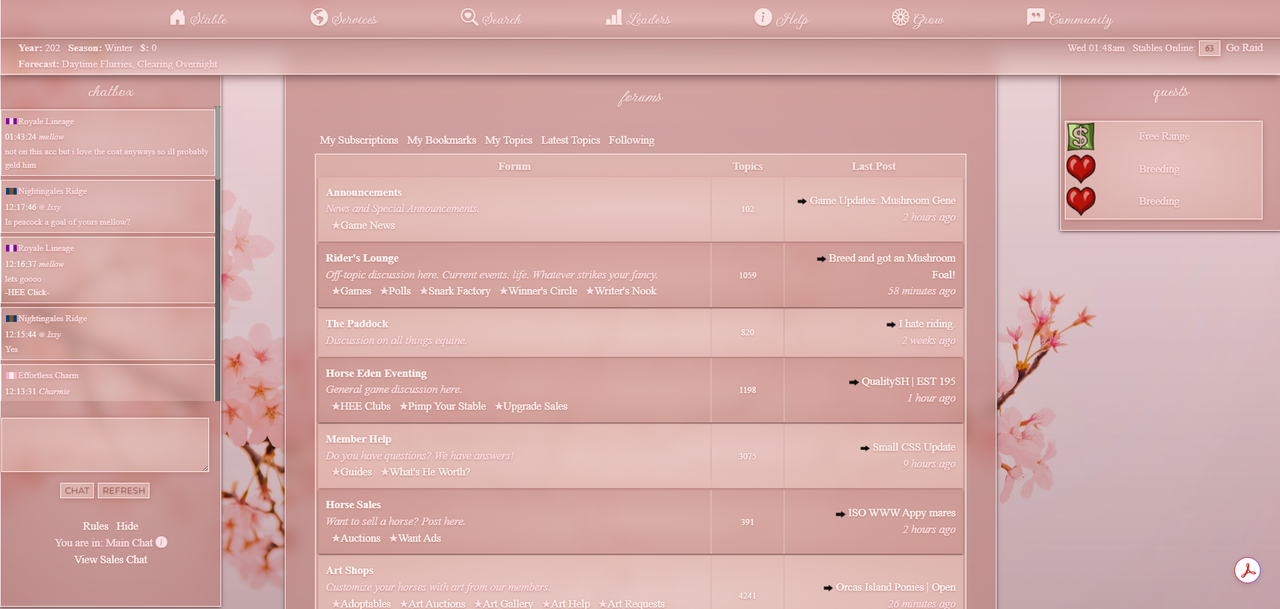Open Latest Topics

(x=570, y=140)
